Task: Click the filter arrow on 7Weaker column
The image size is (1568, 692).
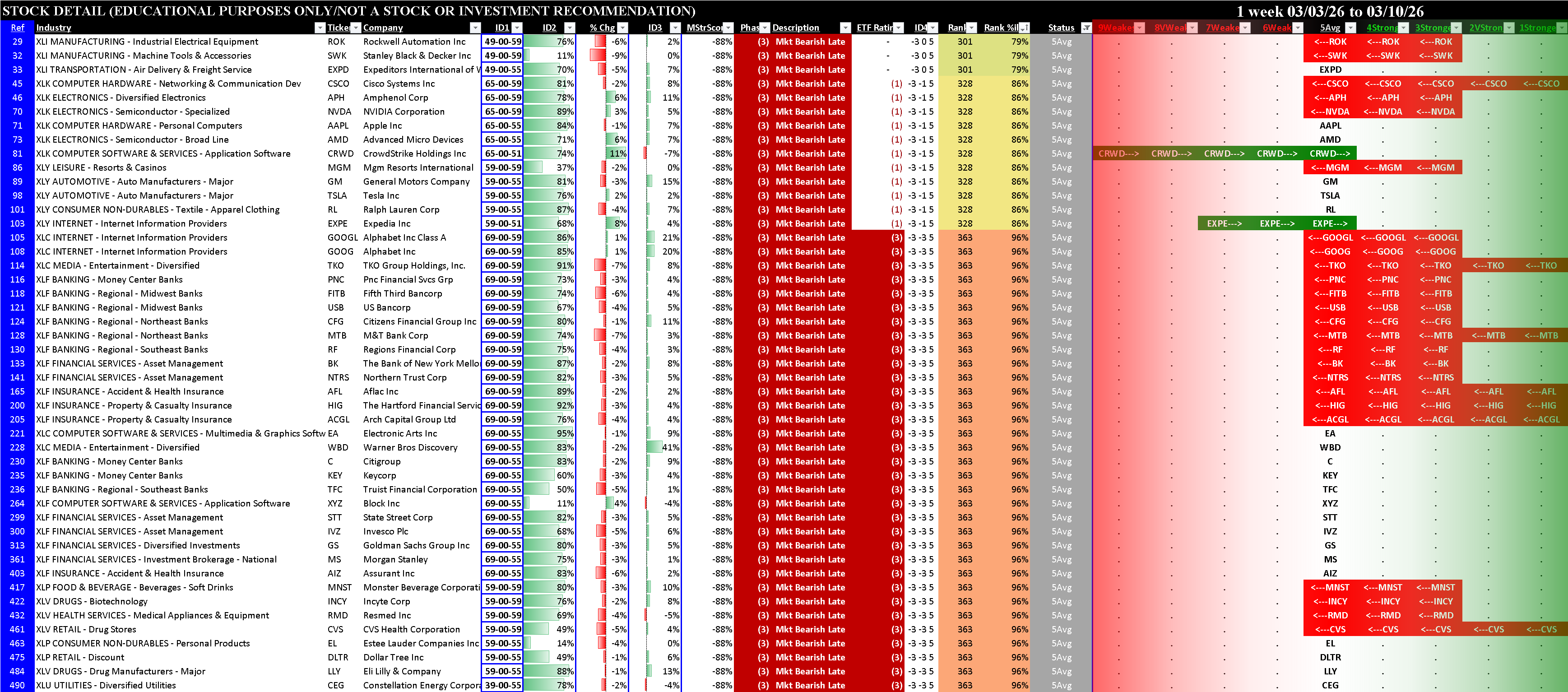Action: click(1245, 28)
